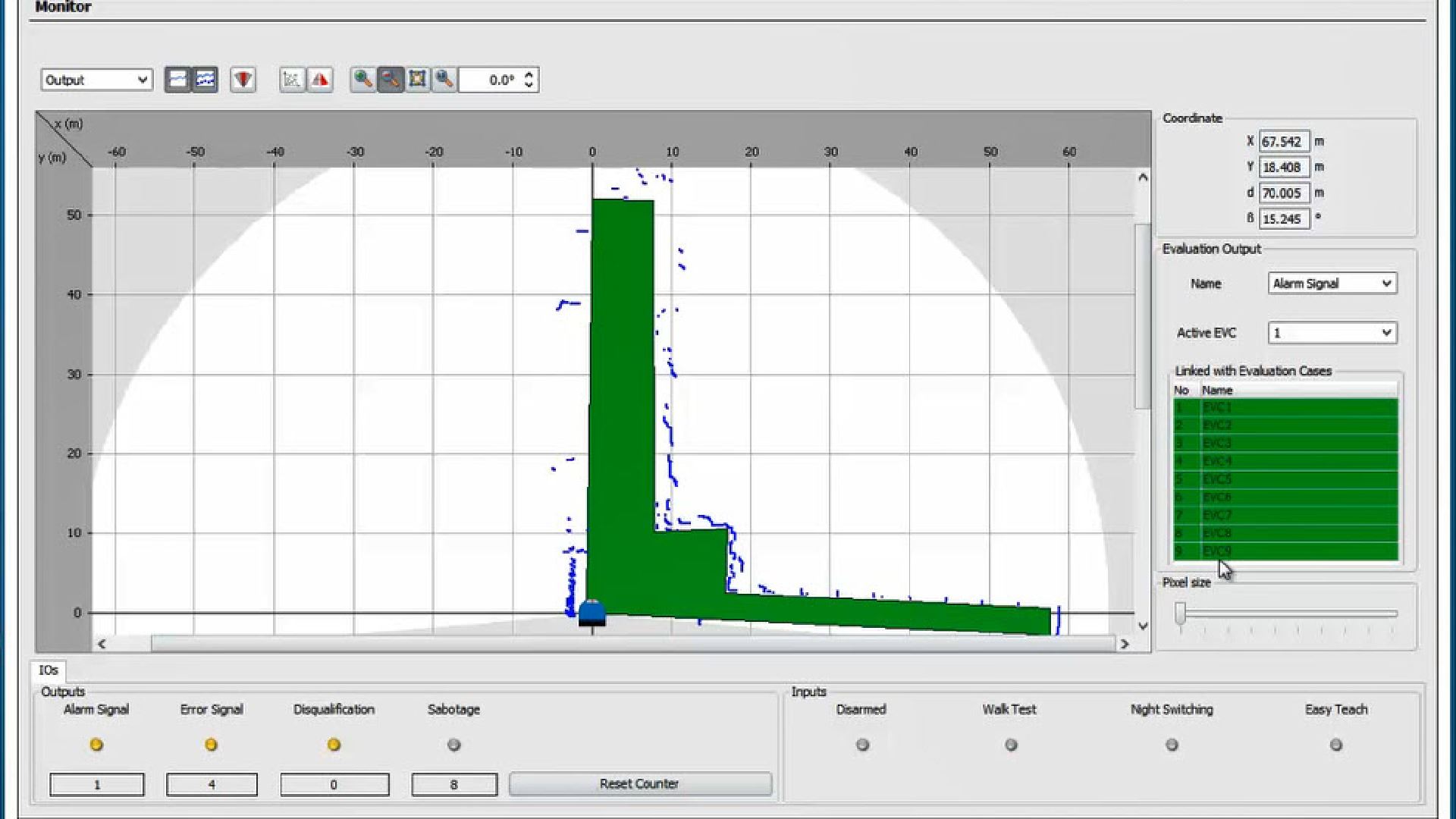
Task: Open the Output view dropdown
Action: click(x=96, y=80)
